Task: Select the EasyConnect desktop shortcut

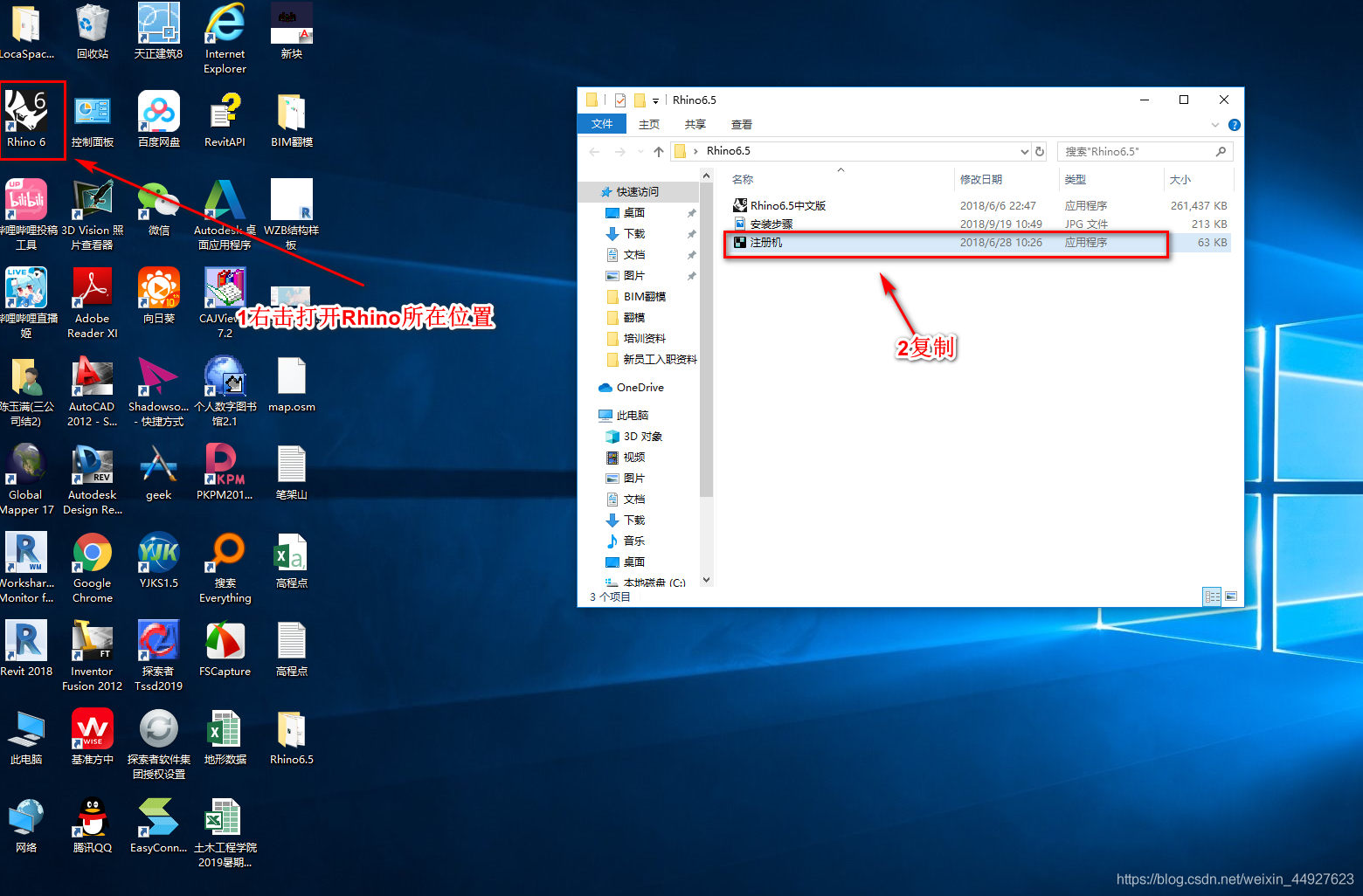Action: click(x=159, y=825)
